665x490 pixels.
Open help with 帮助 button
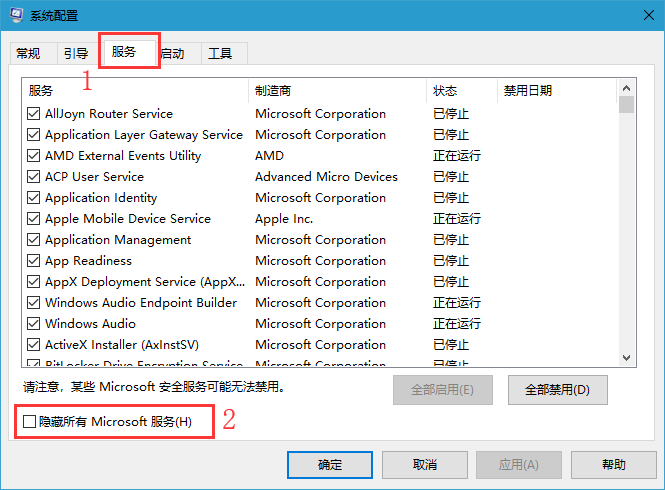click(614, 465)
